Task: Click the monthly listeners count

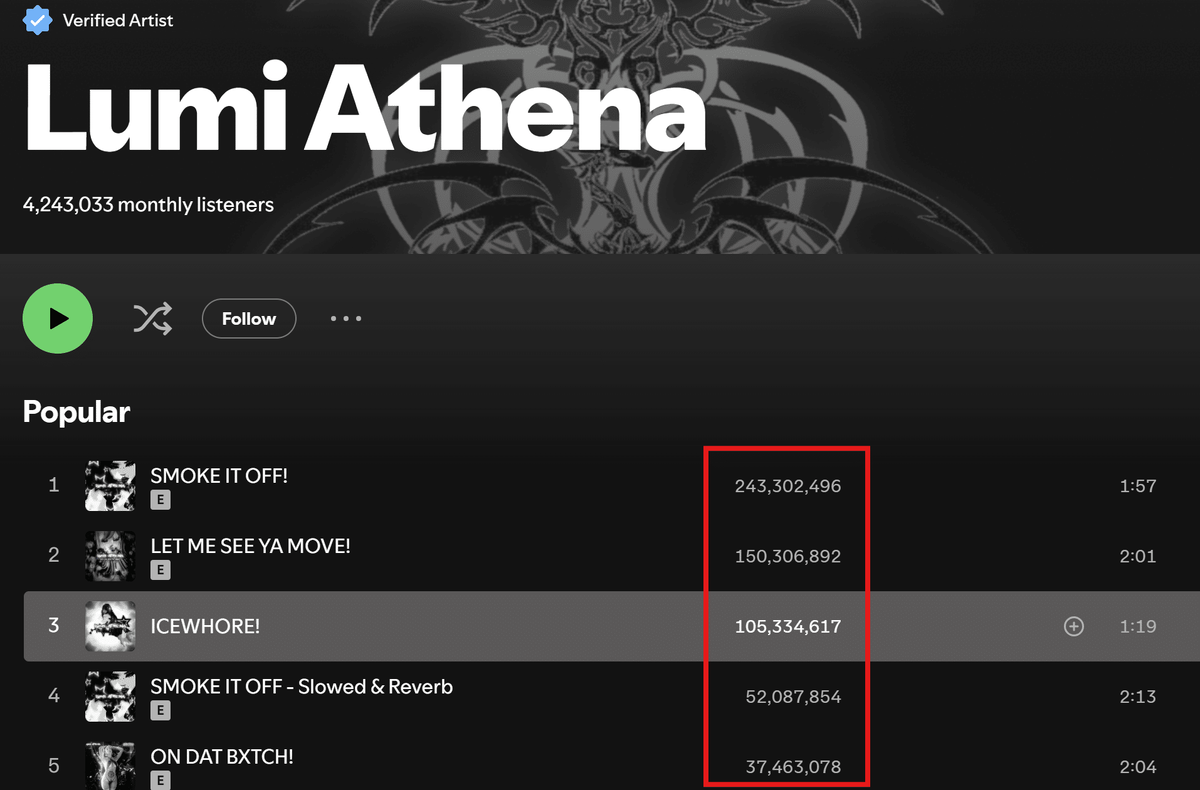Action: [148, 204]
